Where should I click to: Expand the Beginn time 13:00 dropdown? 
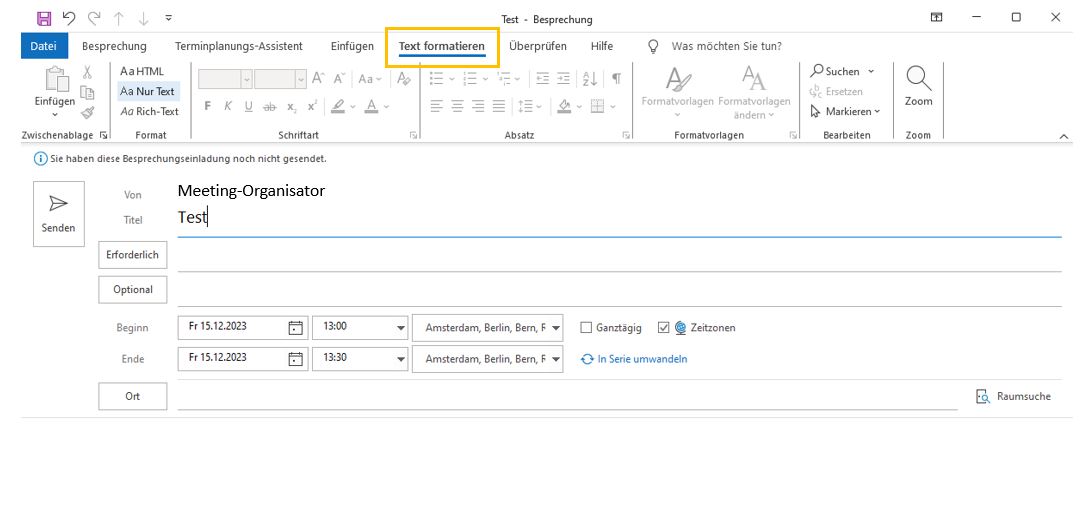pos(401,328)
